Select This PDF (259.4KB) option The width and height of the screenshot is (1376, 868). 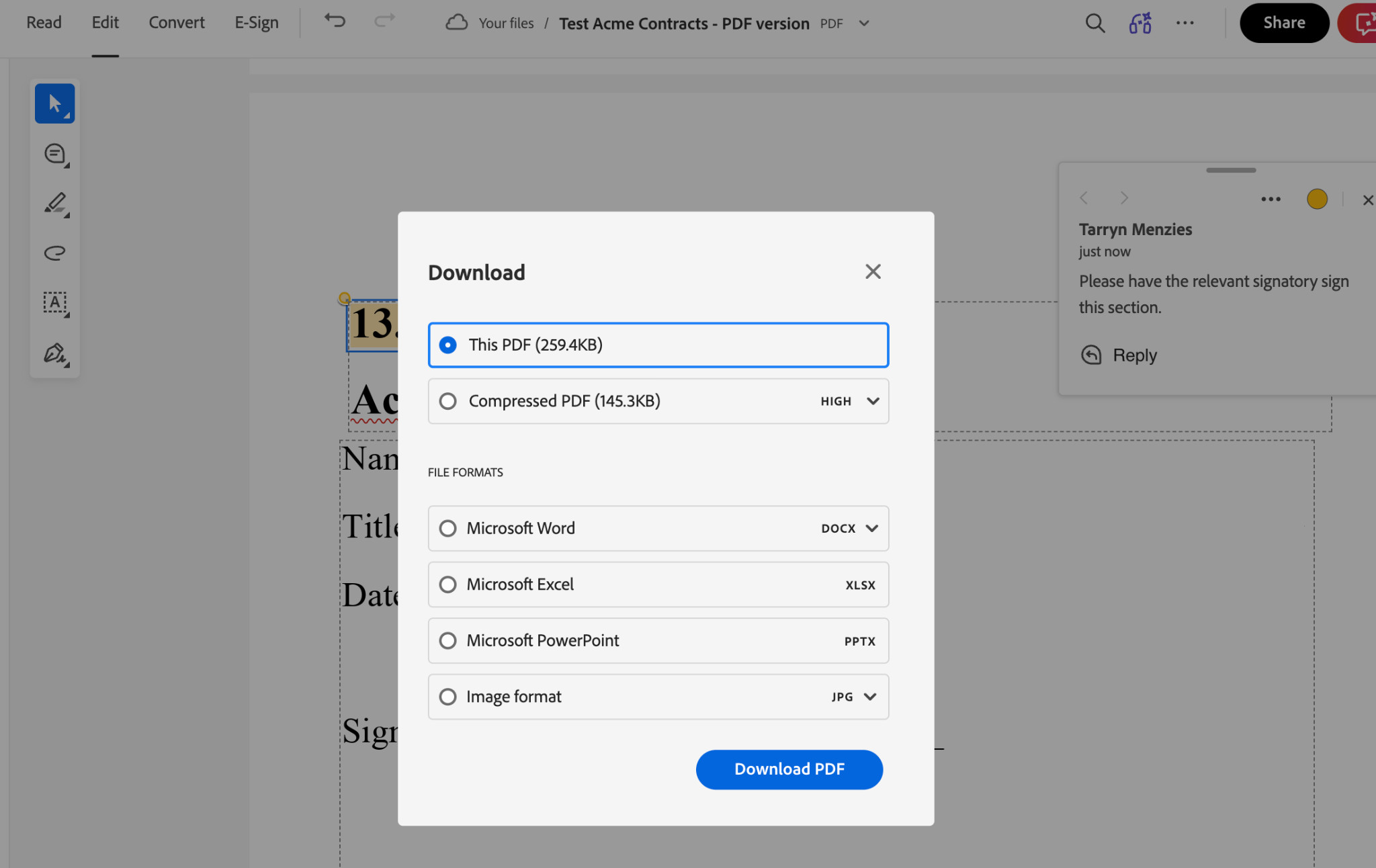(x=658, y=345)
